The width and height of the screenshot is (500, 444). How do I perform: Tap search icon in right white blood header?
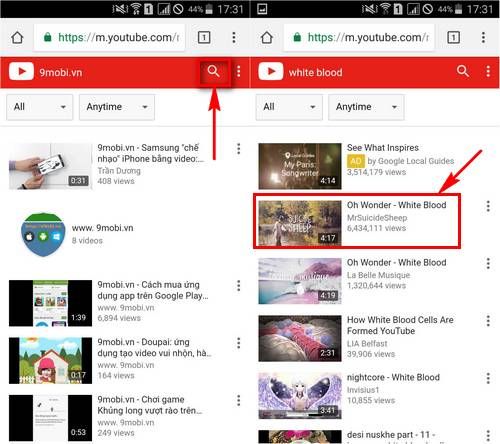(x=463, y=71)
